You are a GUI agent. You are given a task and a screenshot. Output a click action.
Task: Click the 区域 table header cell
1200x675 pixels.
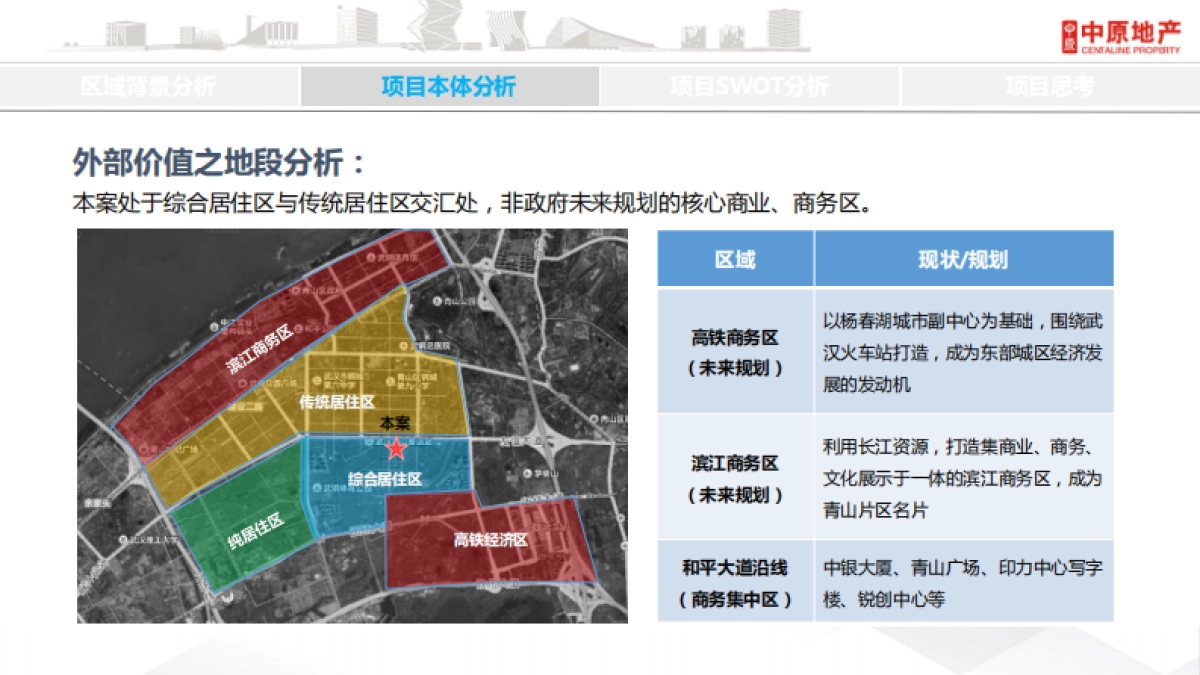[x=733, y=259]
